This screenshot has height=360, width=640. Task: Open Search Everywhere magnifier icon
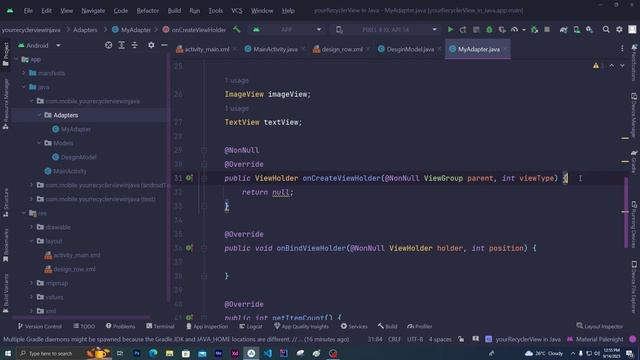coord(606,29)
